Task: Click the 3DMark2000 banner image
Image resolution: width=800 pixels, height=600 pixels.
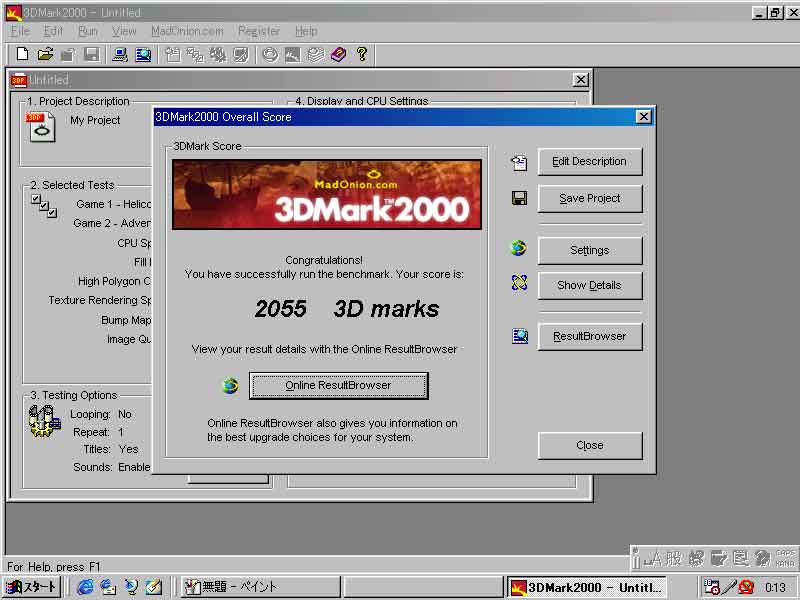Action: tap(327, 194)
